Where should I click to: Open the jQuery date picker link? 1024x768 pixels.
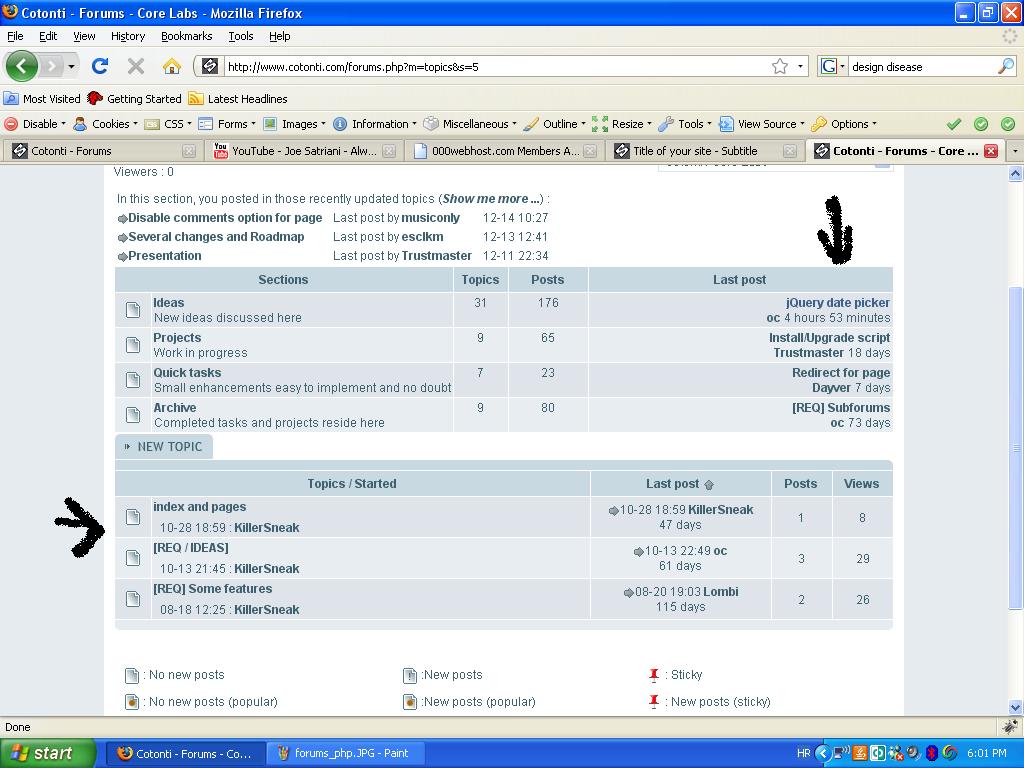[837, 302]
